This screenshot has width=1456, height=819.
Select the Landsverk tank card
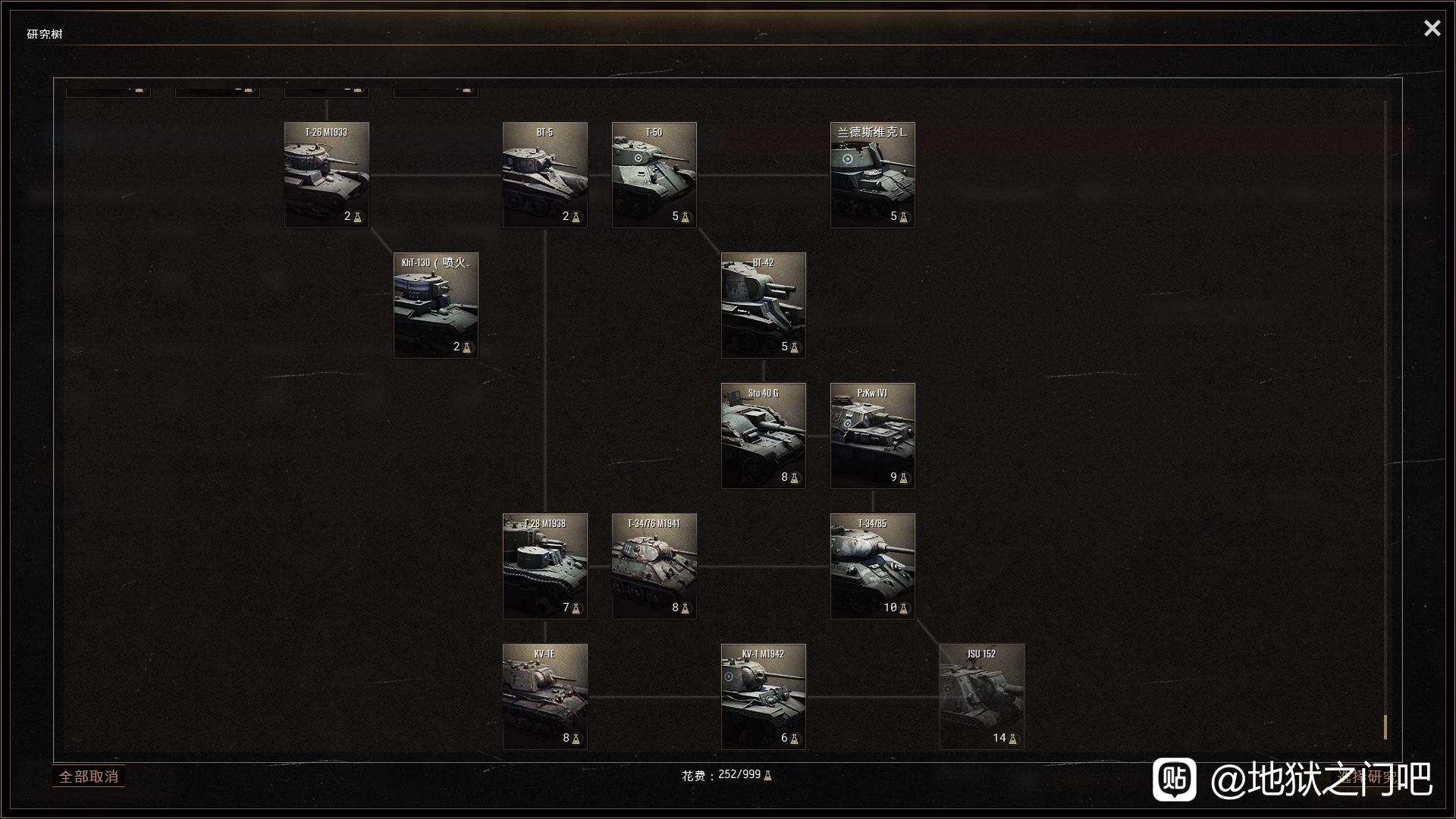point(872,175)
